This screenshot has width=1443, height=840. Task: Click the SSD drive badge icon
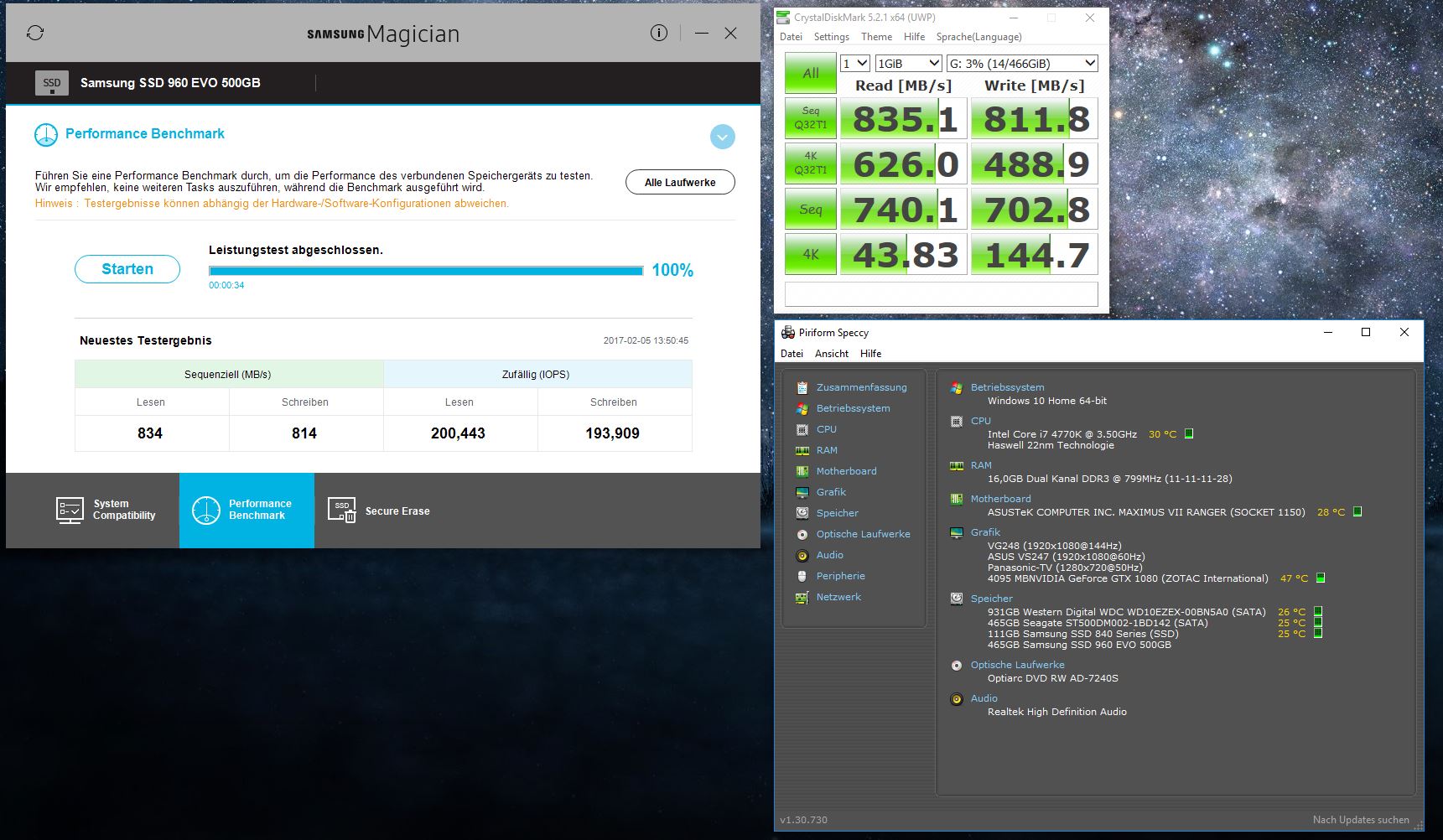coord(52,83)
